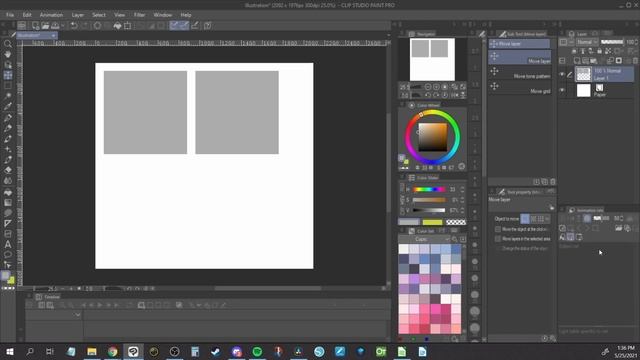Click the Create layer mask icon
Image resolution: width=640 pixels, height=360 pixels.
coord(619,61)
